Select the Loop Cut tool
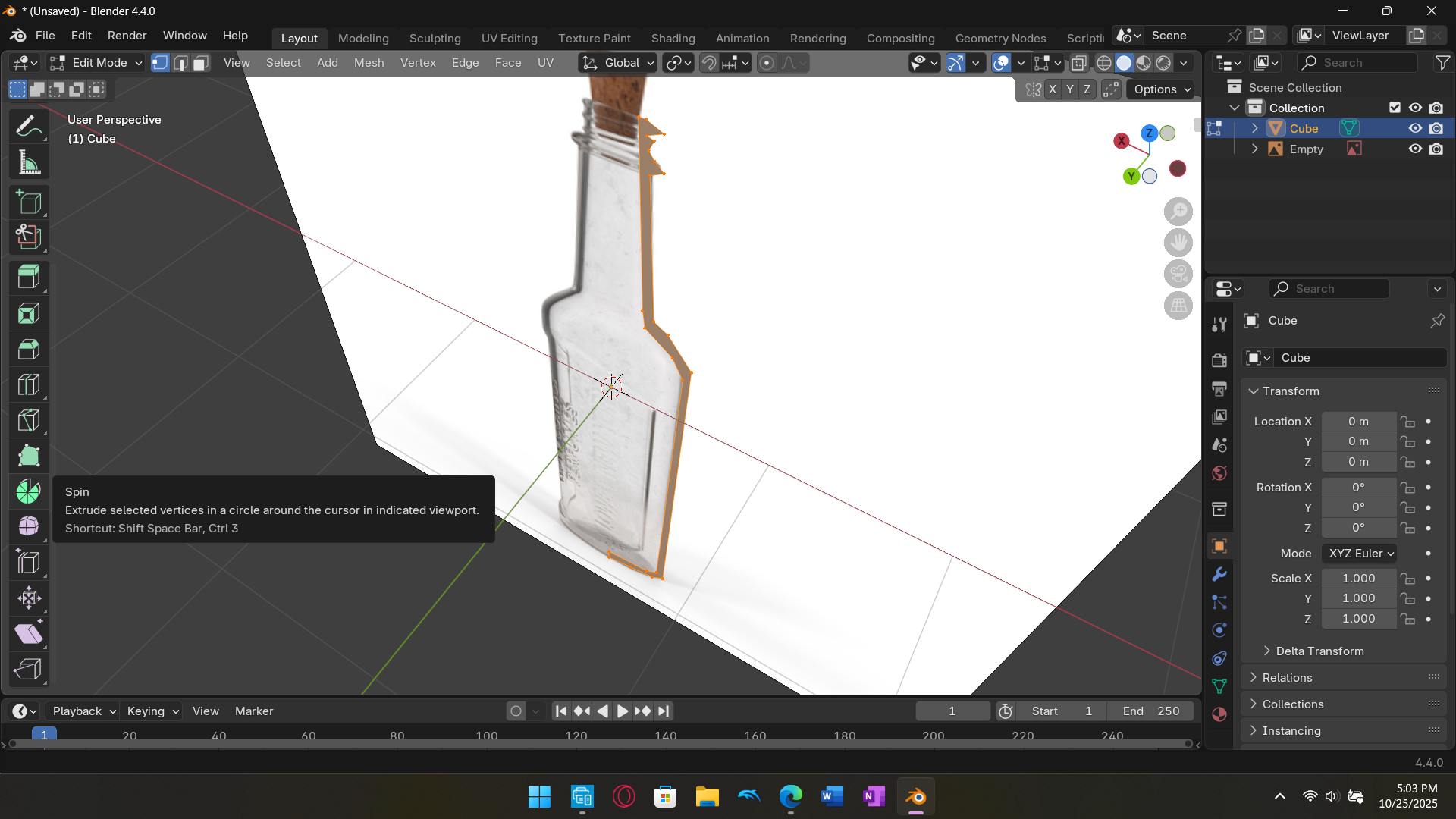This screenshot has height=819, width=1456. point(29,384)
